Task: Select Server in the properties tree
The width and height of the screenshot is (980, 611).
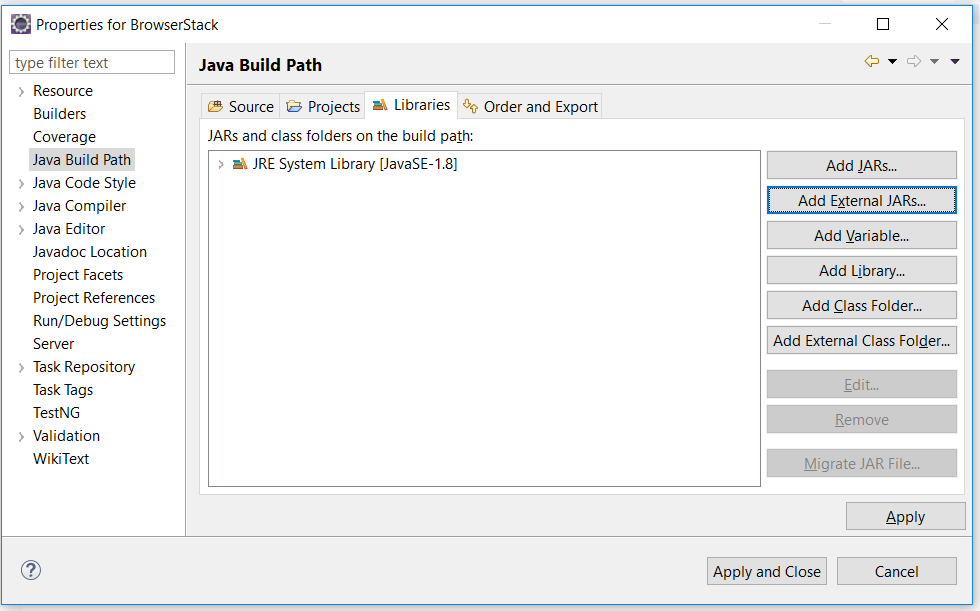Action: pos(53,344)
